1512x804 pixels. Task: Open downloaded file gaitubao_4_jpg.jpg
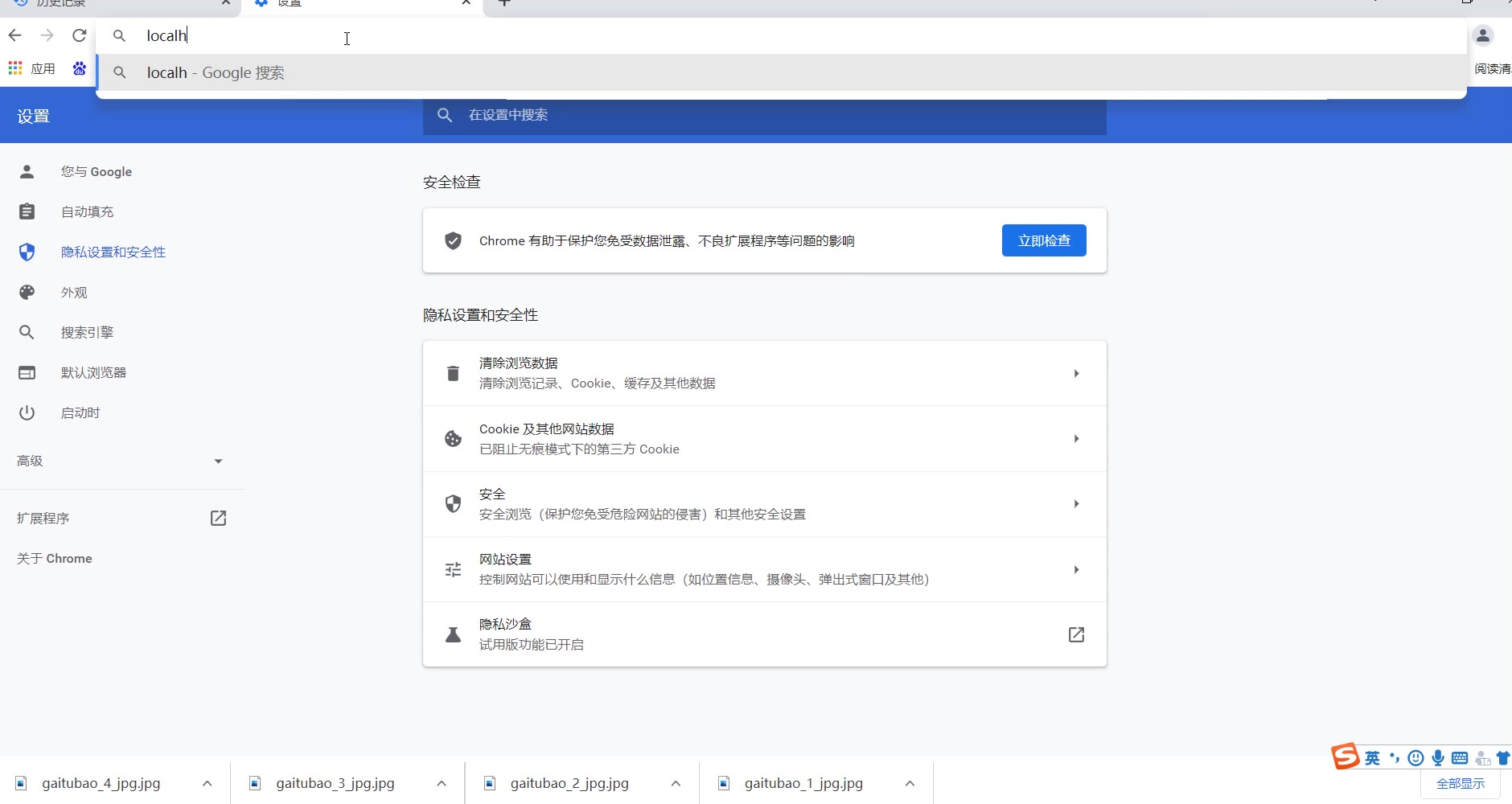pyautogui.click(x=101, y=783)
